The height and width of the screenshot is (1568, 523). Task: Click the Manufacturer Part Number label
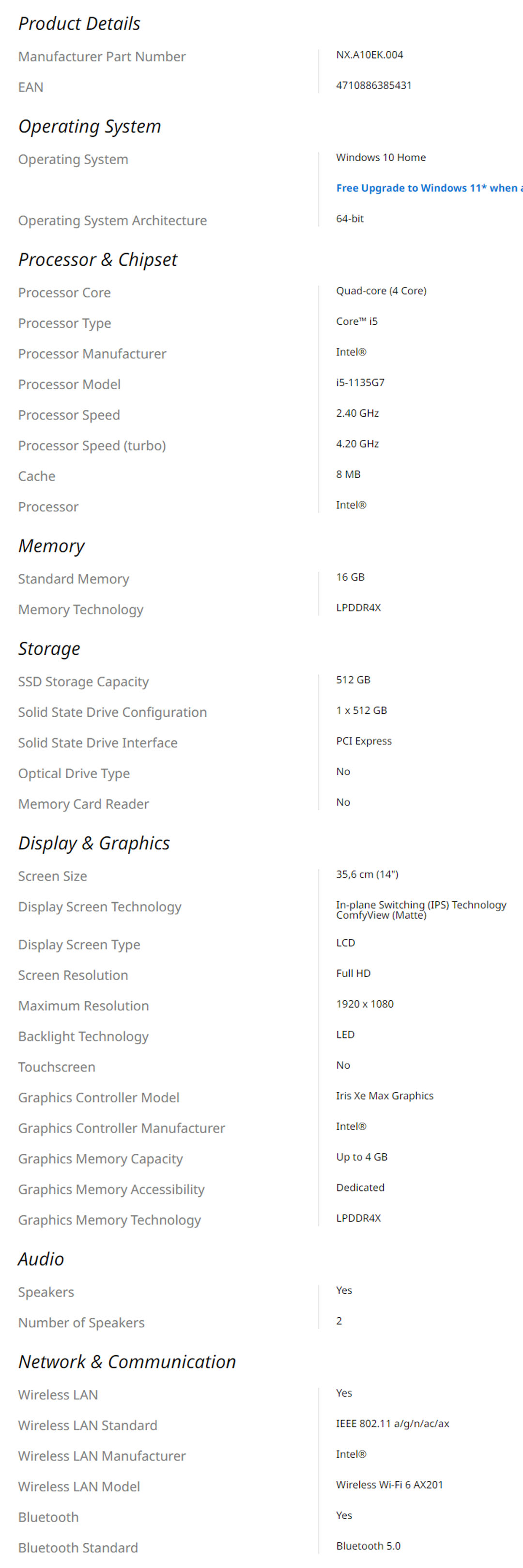102,57
